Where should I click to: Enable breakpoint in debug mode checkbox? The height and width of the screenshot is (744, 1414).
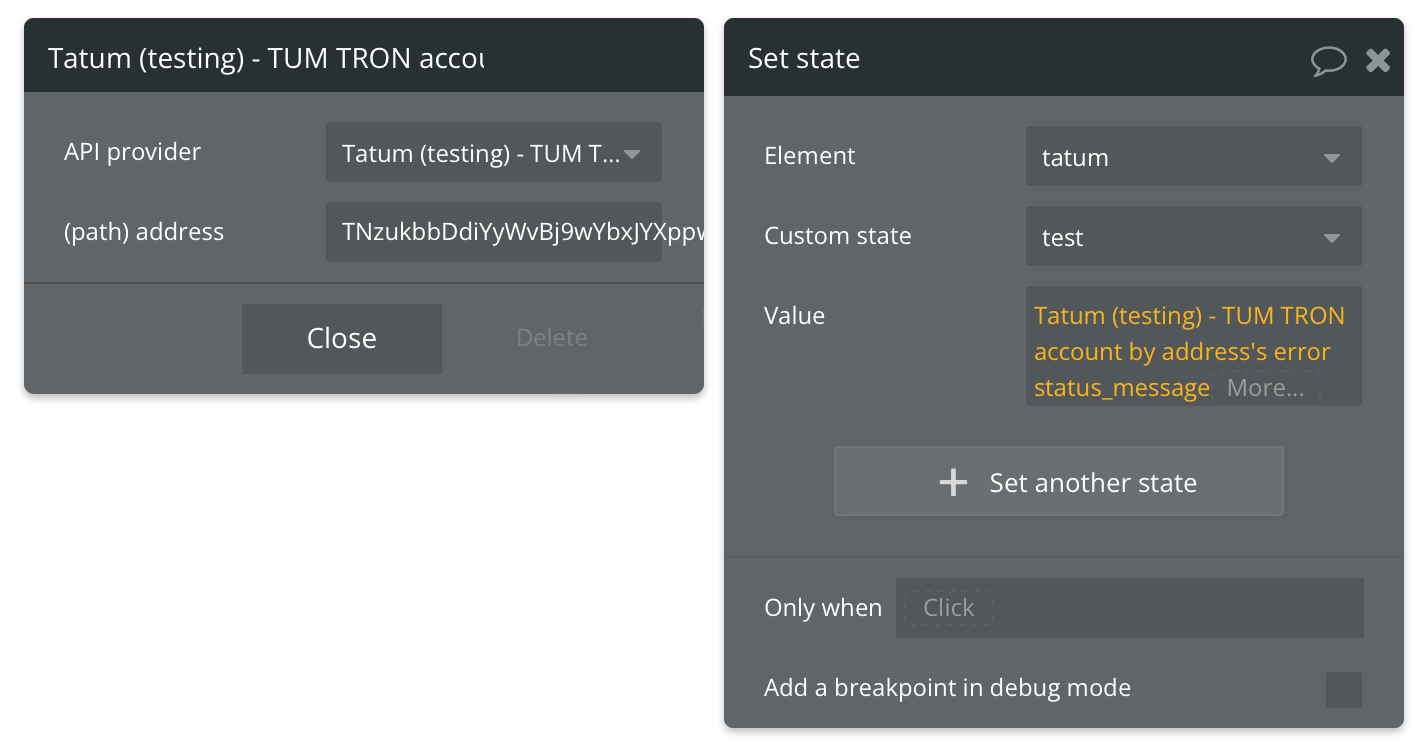(1343, 689)
